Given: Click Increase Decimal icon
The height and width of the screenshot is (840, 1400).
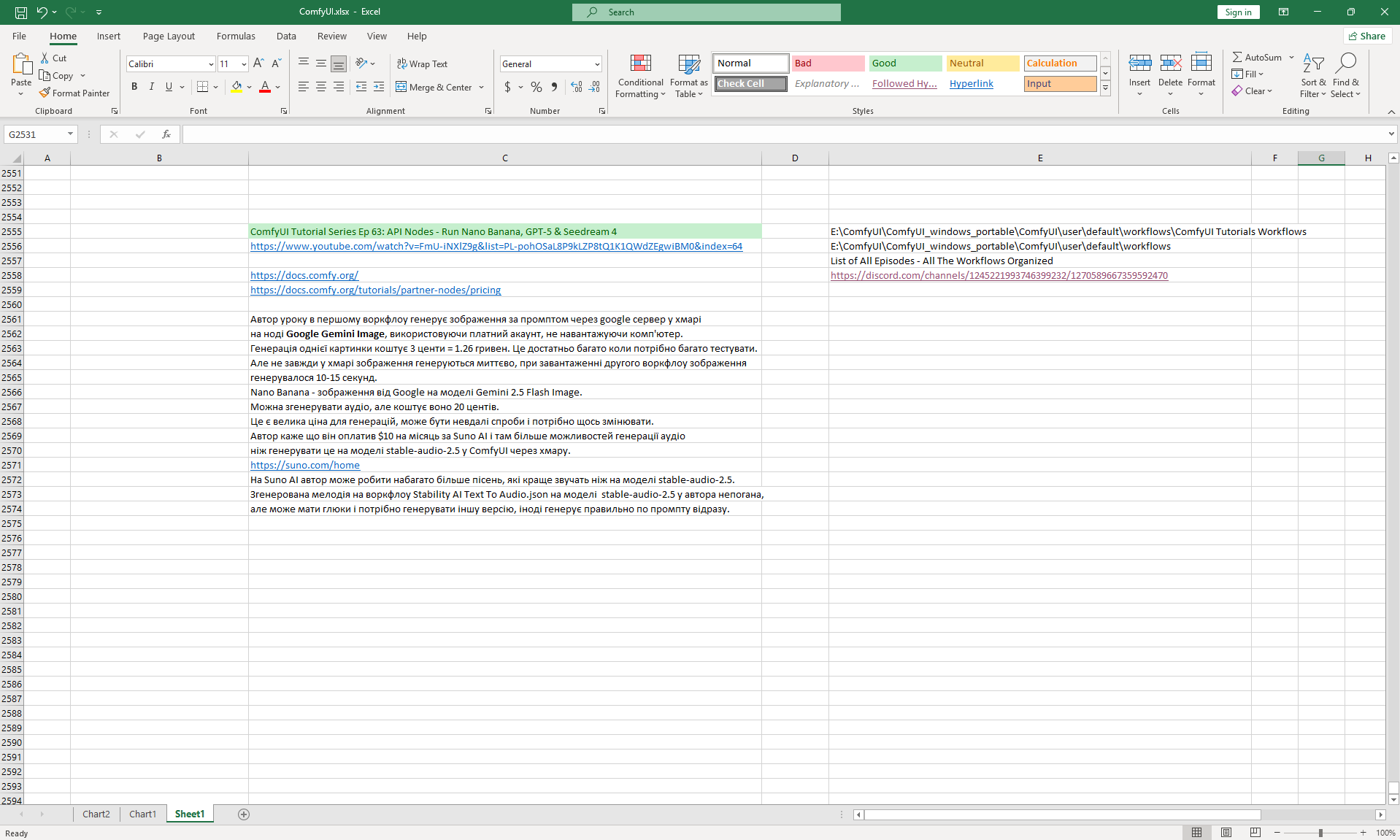Looking at the screenshot, I should click(577, 87).
